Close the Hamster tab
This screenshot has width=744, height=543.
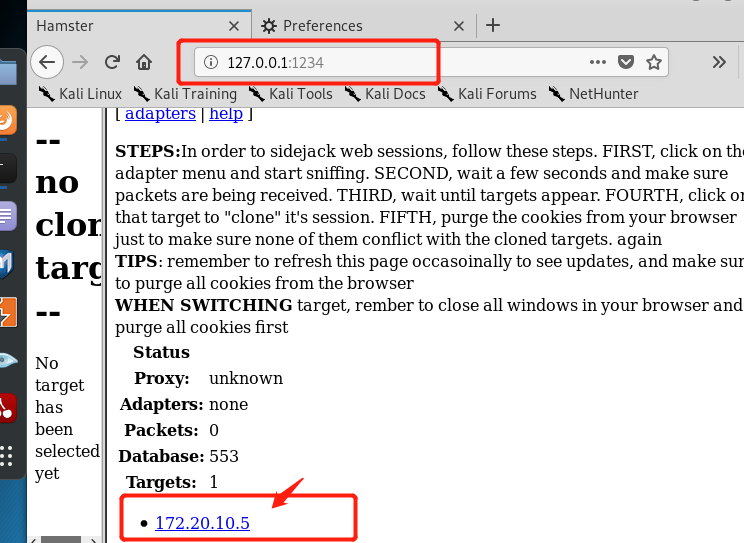click(233, 26)
